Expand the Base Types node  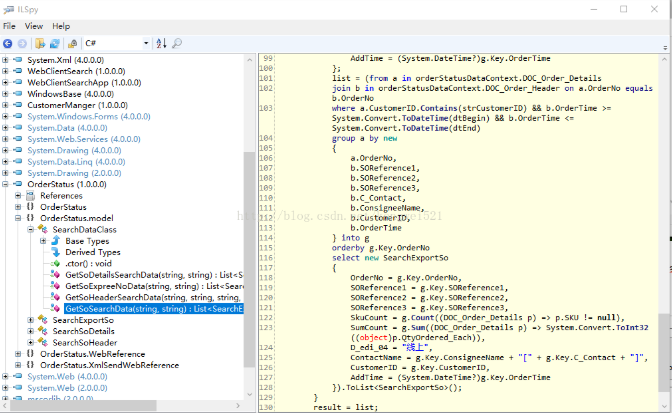[x=43, y=241]
